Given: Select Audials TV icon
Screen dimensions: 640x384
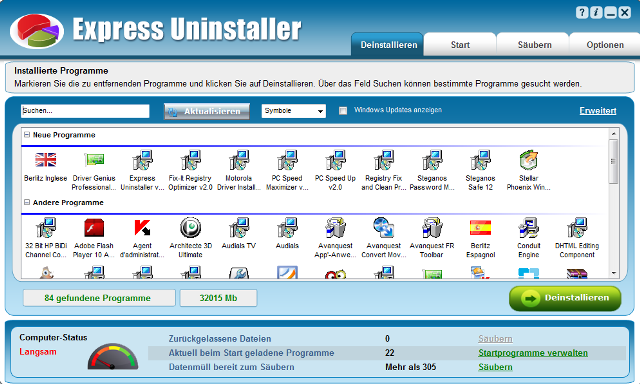Looking at the screenshot, I should [x=239, y=228].
